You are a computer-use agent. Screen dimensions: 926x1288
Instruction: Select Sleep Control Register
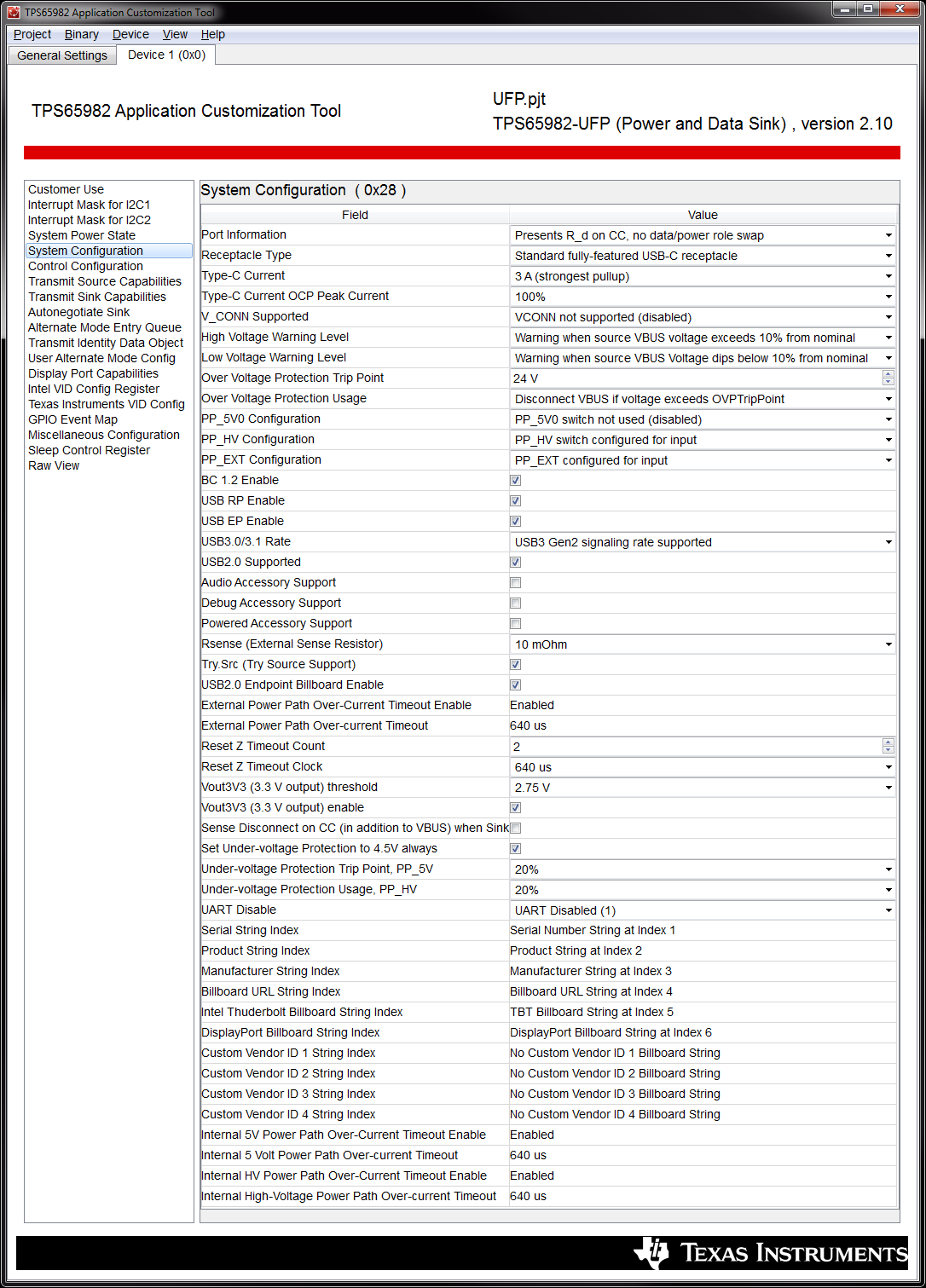[x=89, y=450]
